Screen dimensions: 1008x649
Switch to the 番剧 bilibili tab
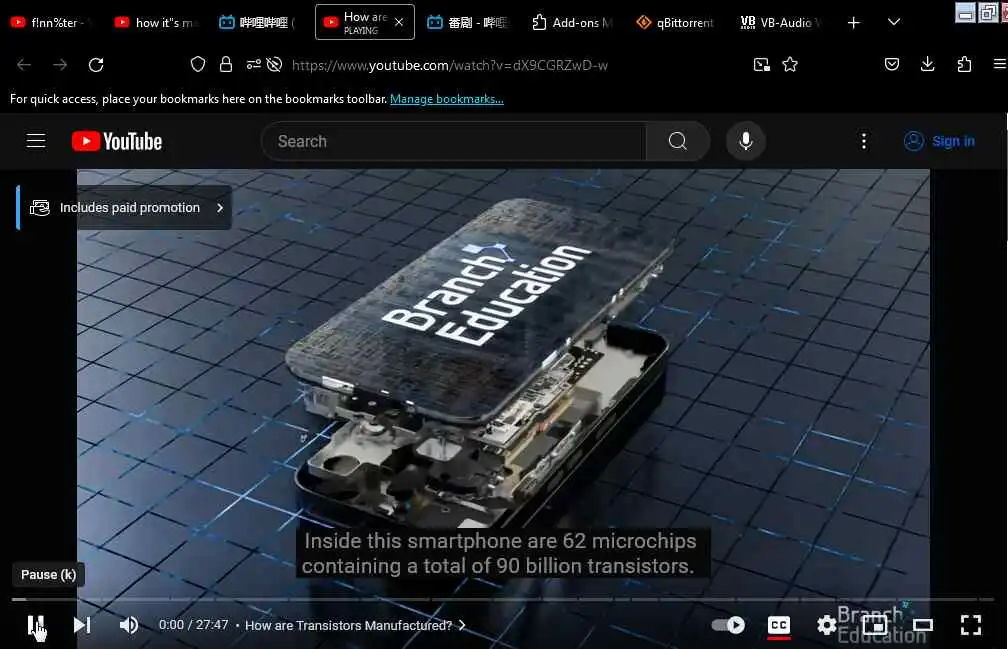(x=469, y=22)
